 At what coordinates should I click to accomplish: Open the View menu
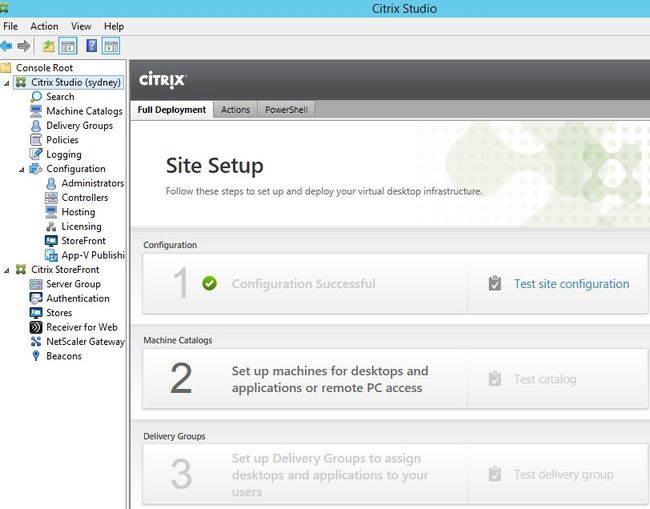(x=81, y=26)
